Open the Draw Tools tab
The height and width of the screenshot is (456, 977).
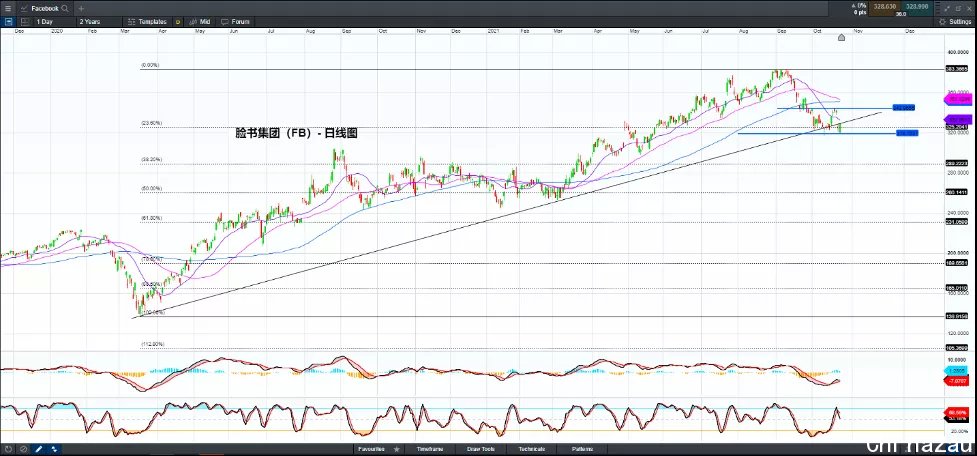[x=481, y=449]
